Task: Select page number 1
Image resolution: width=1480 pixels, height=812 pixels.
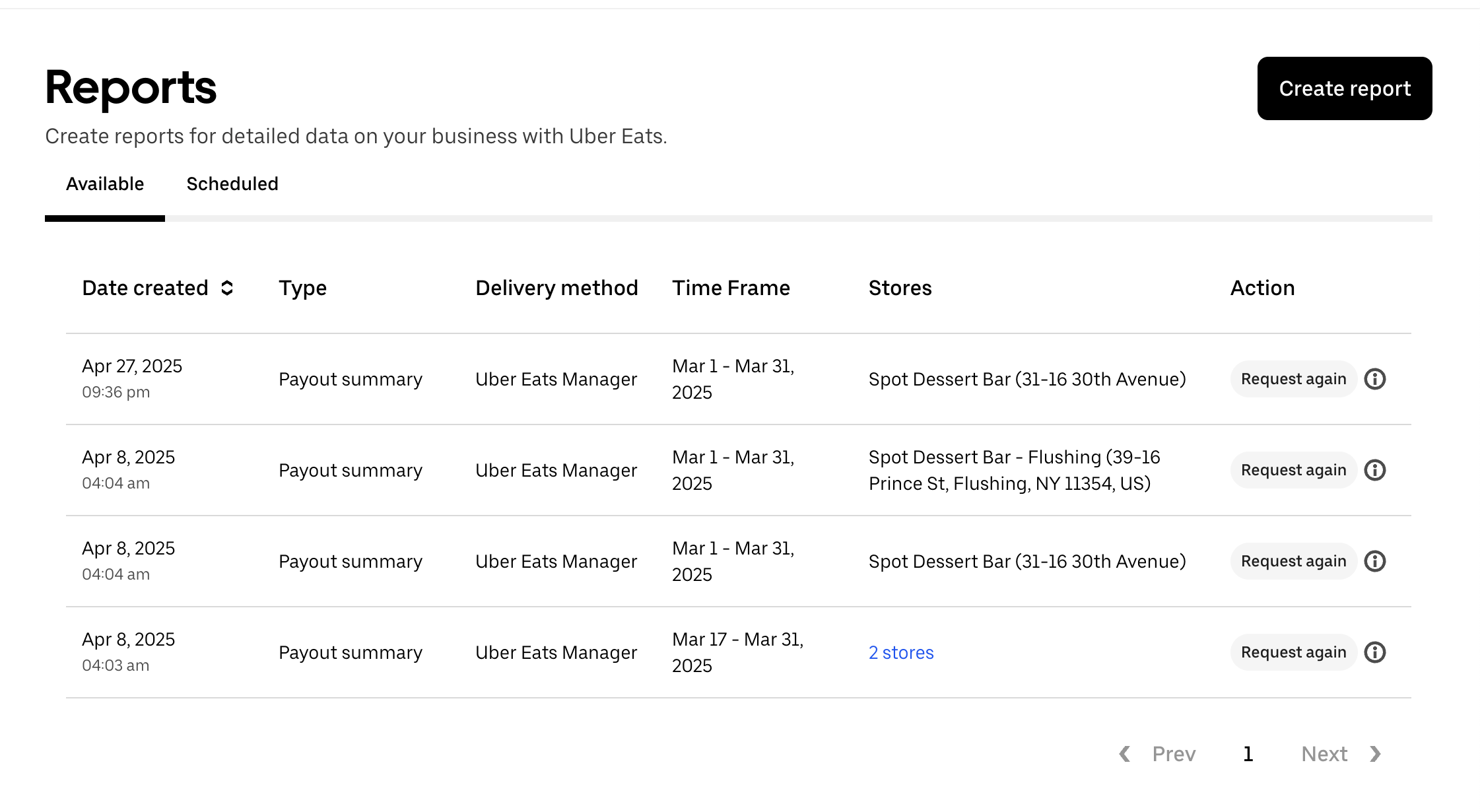Action: click(1248, 754)
